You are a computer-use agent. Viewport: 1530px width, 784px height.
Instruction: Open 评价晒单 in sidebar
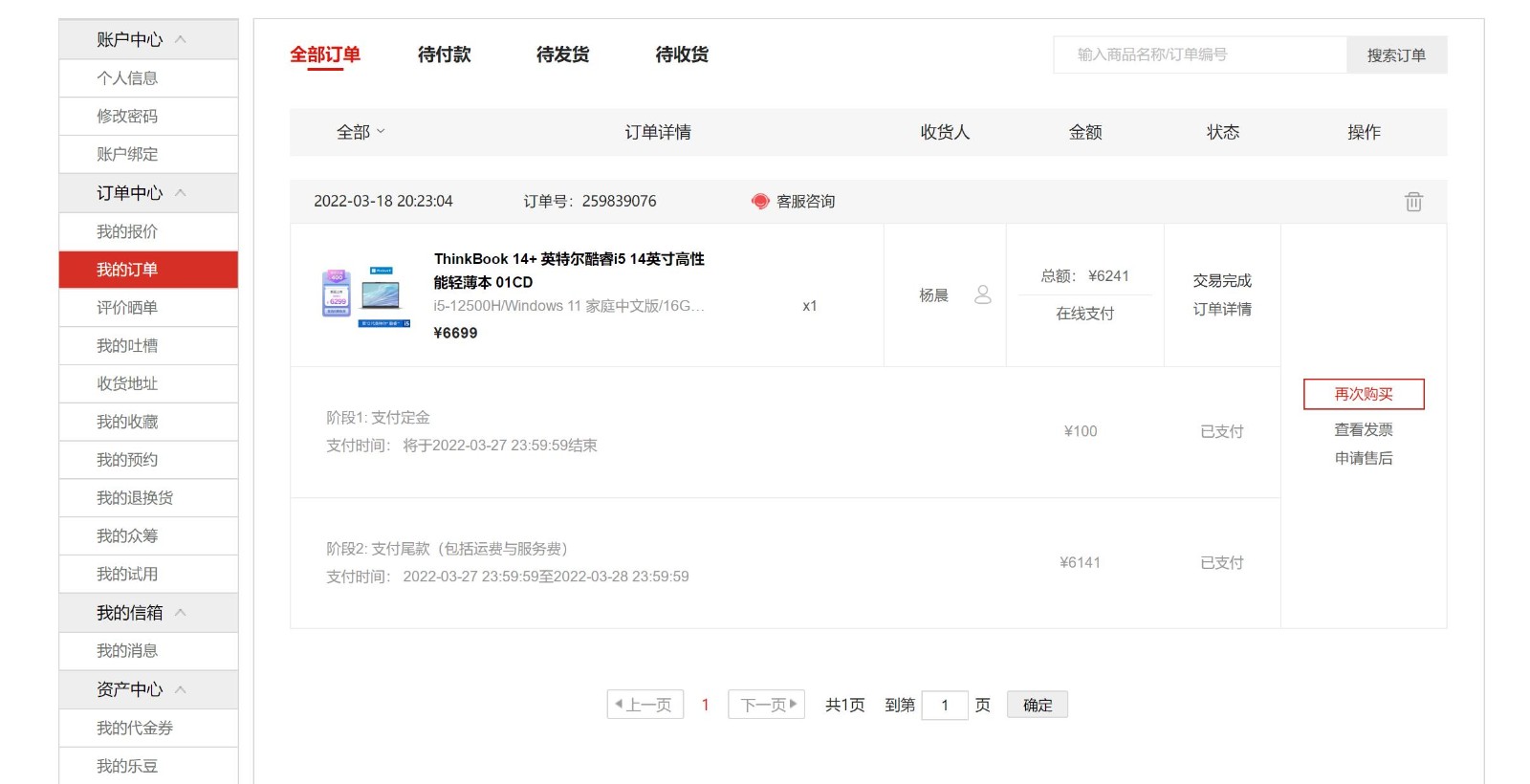click(148, 308)
